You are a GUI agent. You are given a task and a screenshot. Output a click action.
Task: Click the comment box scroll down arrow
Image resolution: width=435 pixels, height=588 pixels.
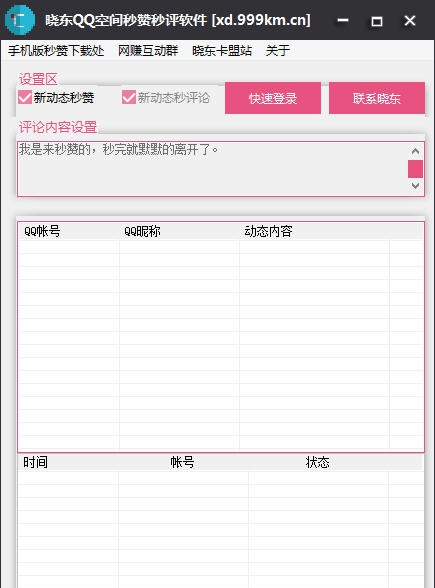(415, 186)
